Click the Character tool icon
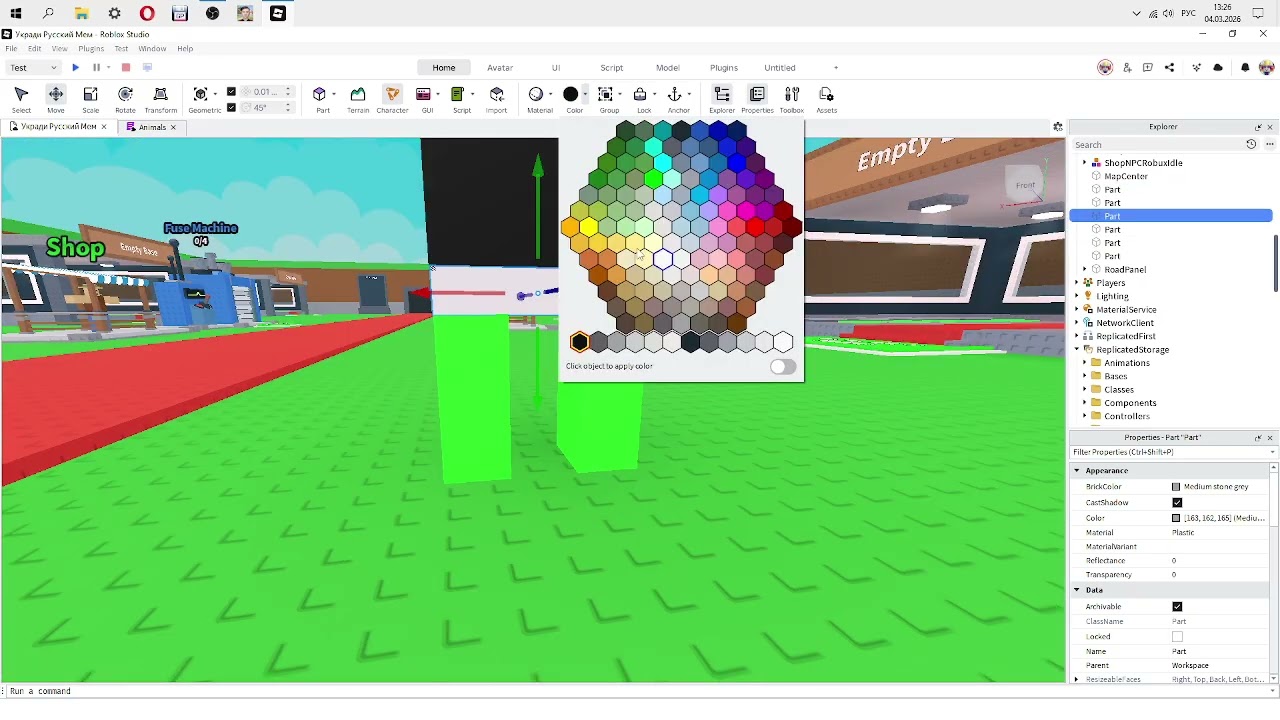 click(x=392, y=94)
